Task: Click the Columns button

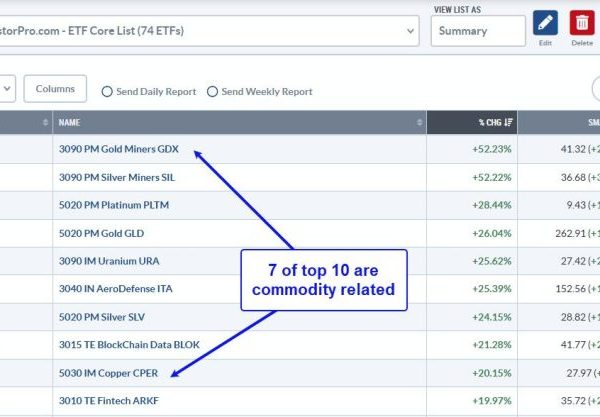Action: pos(55,89)
